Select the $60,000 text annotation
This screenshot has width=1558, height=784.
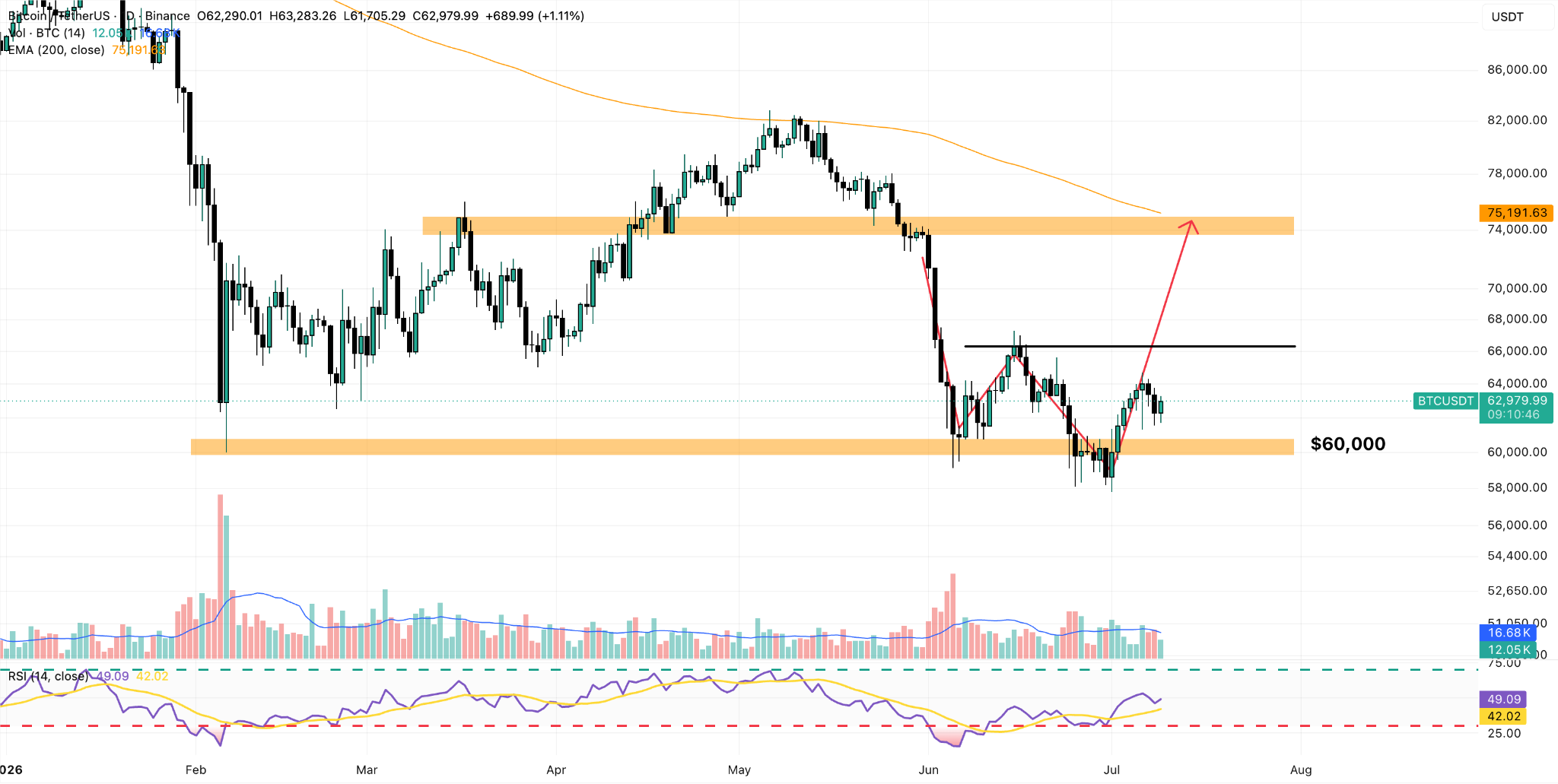pos(1348,444)
